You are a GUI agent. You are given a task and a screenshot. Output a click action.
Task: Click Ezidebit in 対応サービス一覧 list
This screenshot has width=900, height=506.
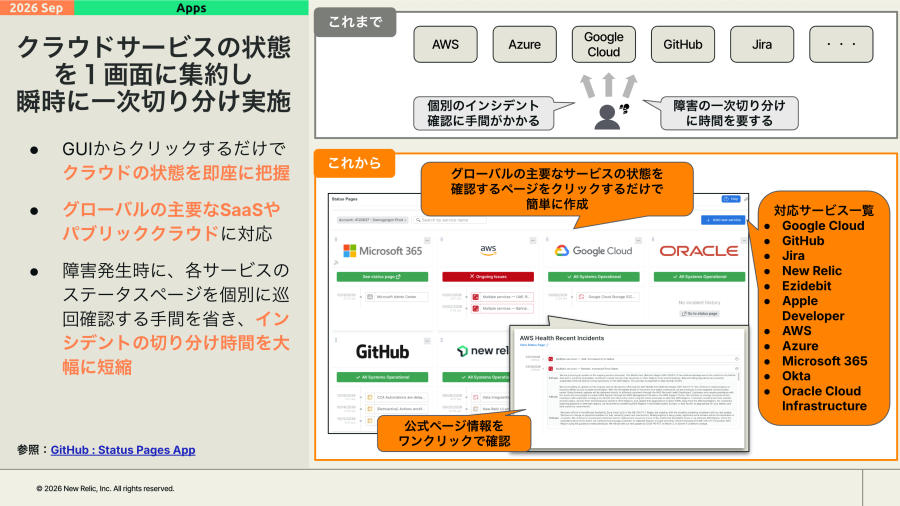pos(806,286)
